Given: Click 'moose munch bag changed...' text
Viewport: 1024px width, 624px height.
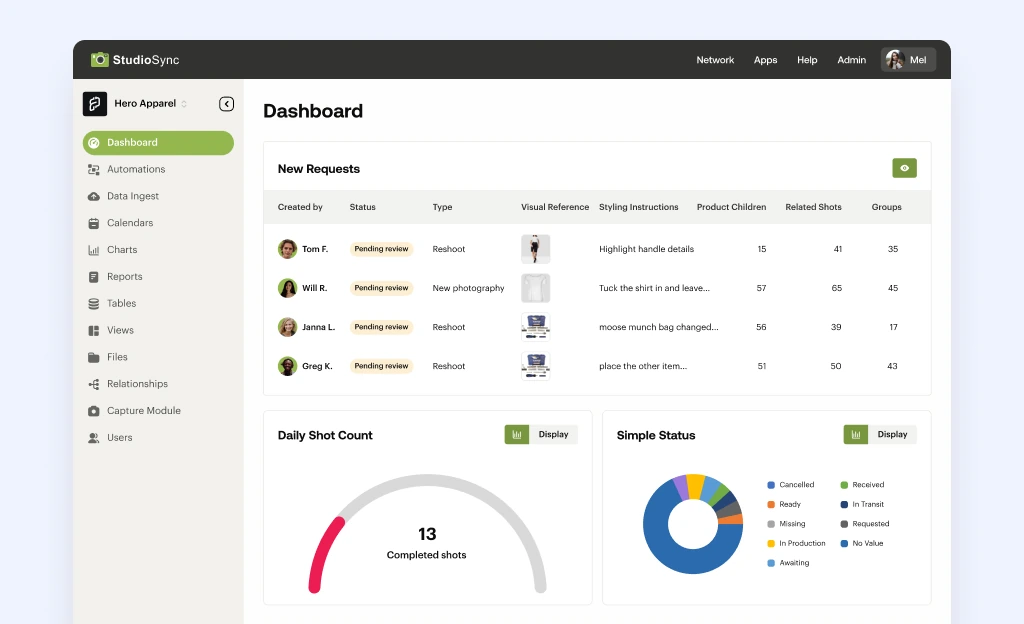Looking at the screenshot, I should tap(658, 327).
